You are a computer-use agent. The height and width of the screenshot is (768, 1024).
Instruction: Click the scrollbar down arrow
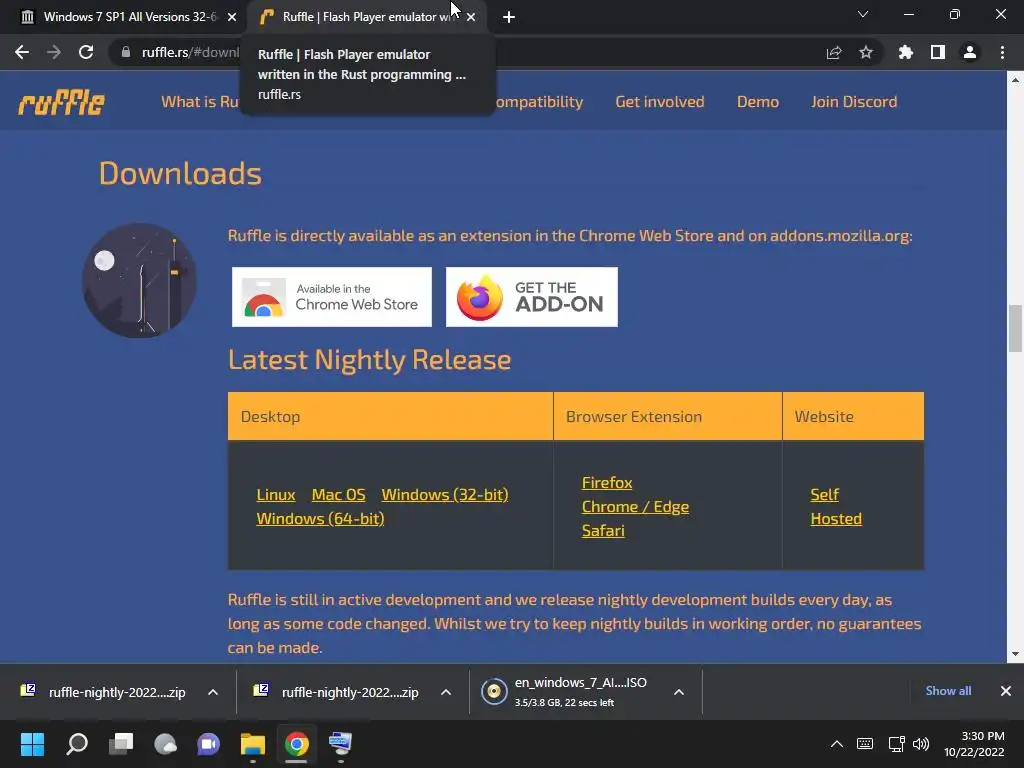(x=1015, y=654)
